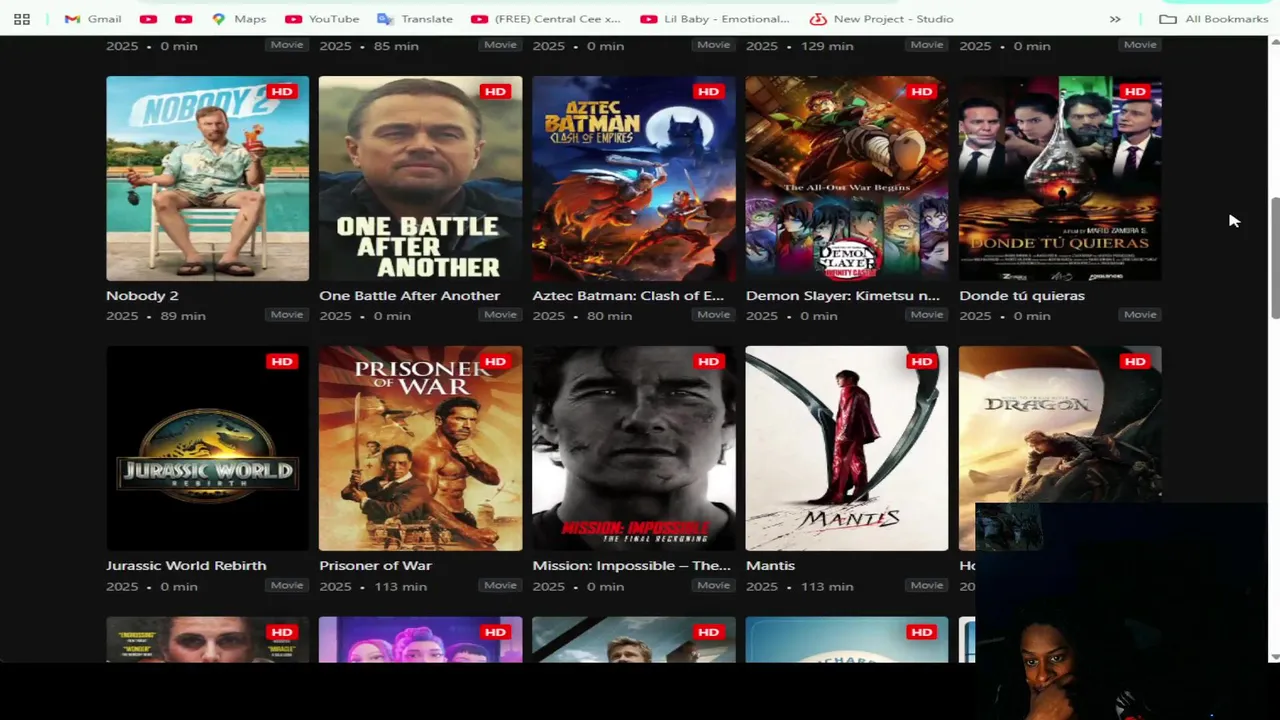This screenshot has height=720, width=1280.
Task: Open the Lil Baby - Emotional bookmark
Action: point(715,19)
